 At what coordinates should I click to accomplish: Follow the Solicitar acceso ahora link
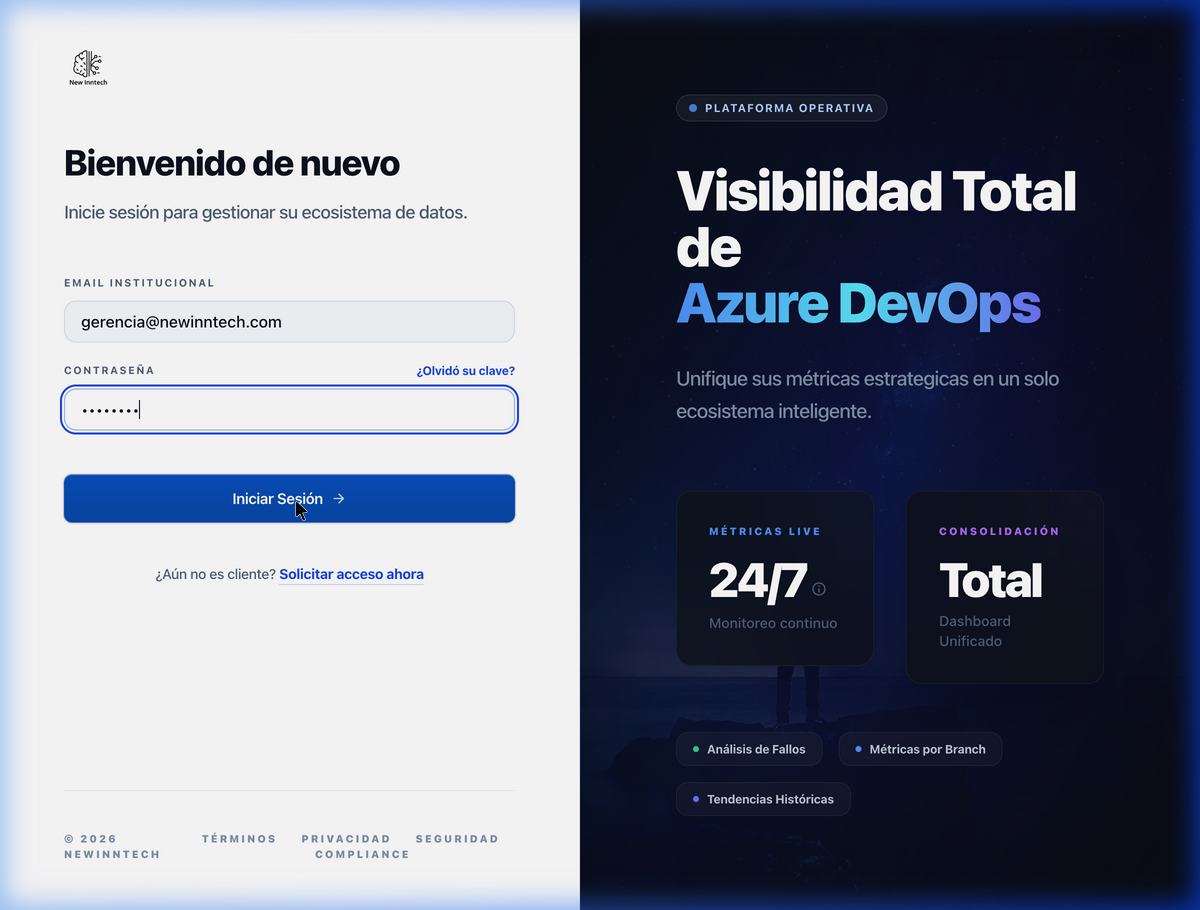coord(351,574)
